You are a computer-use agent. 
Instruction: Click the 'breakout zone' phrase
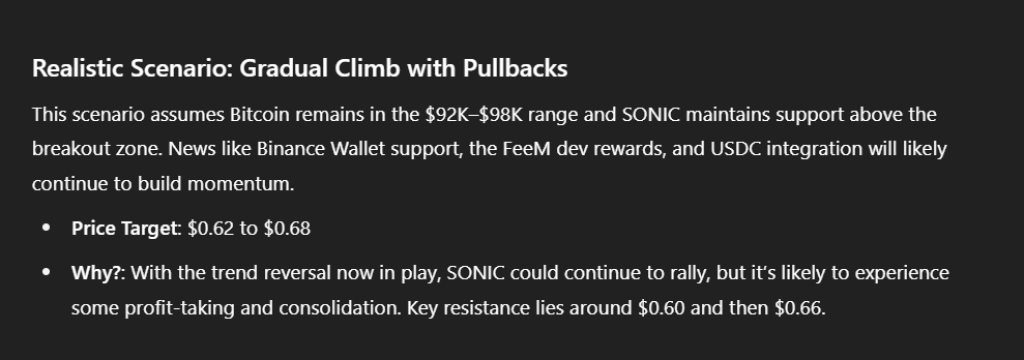click(x=96, y=150)
